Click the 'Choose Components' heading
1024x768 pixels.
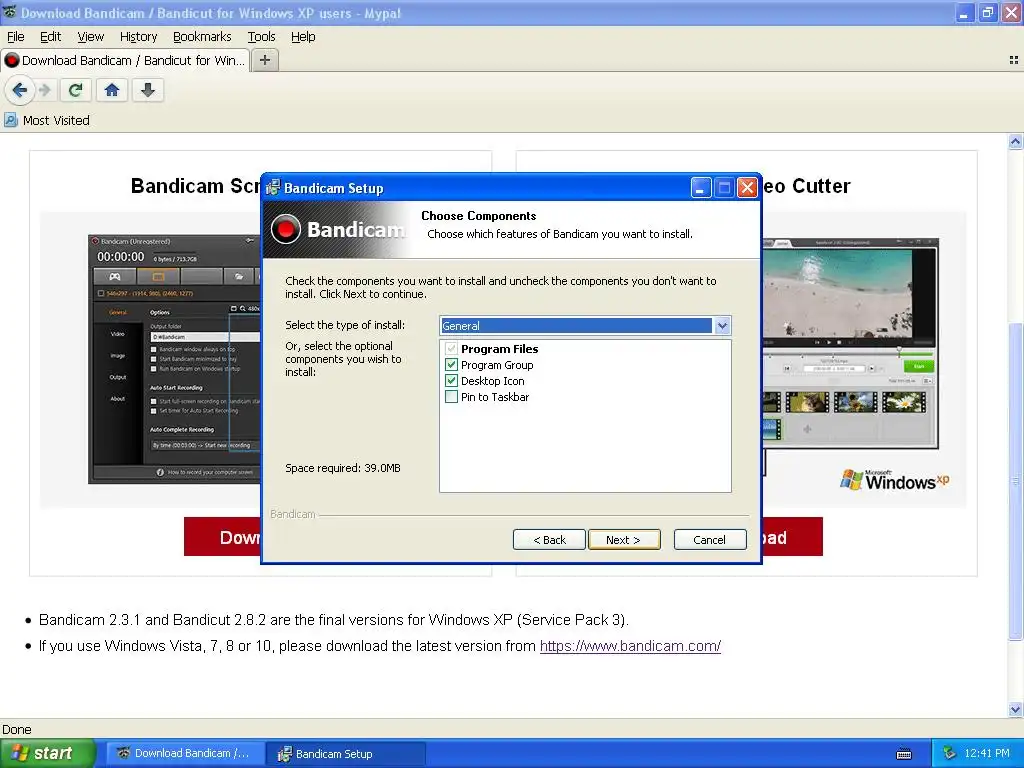(x=479, y=216)
